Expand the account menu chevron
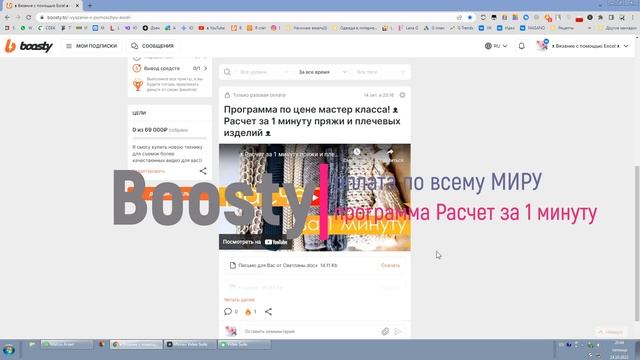This screenshot has width=640, height=360. (626, 46)
